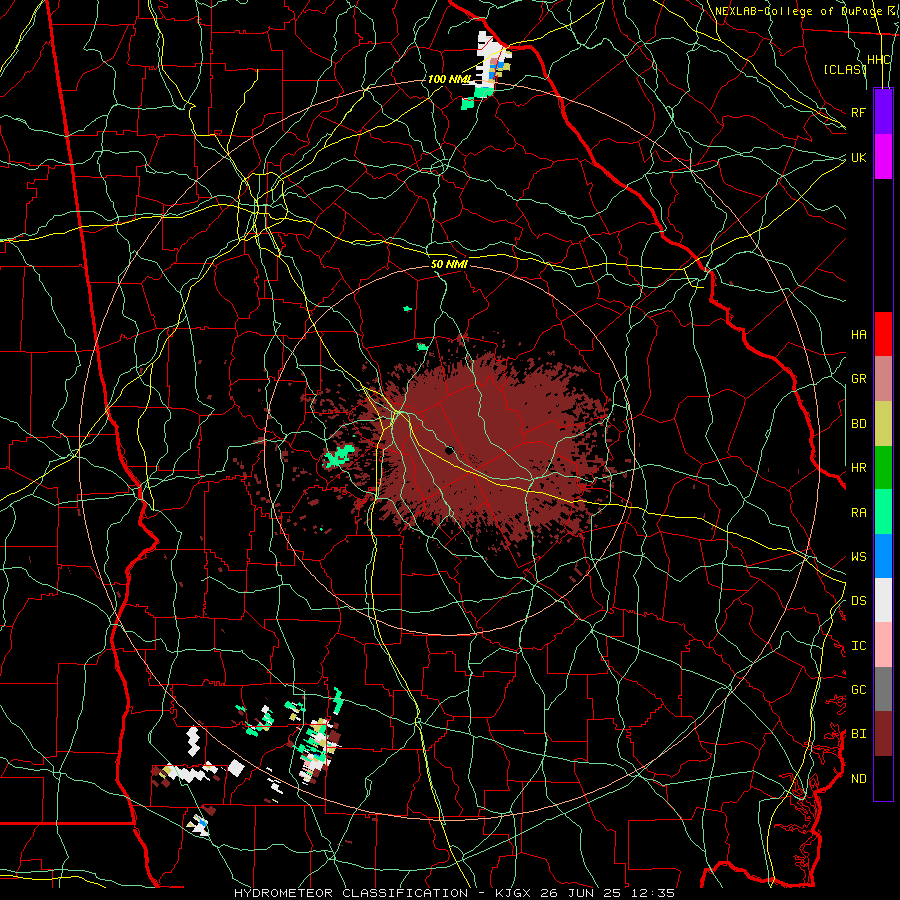Click the KJGX radar site identifier

[512, 893]
